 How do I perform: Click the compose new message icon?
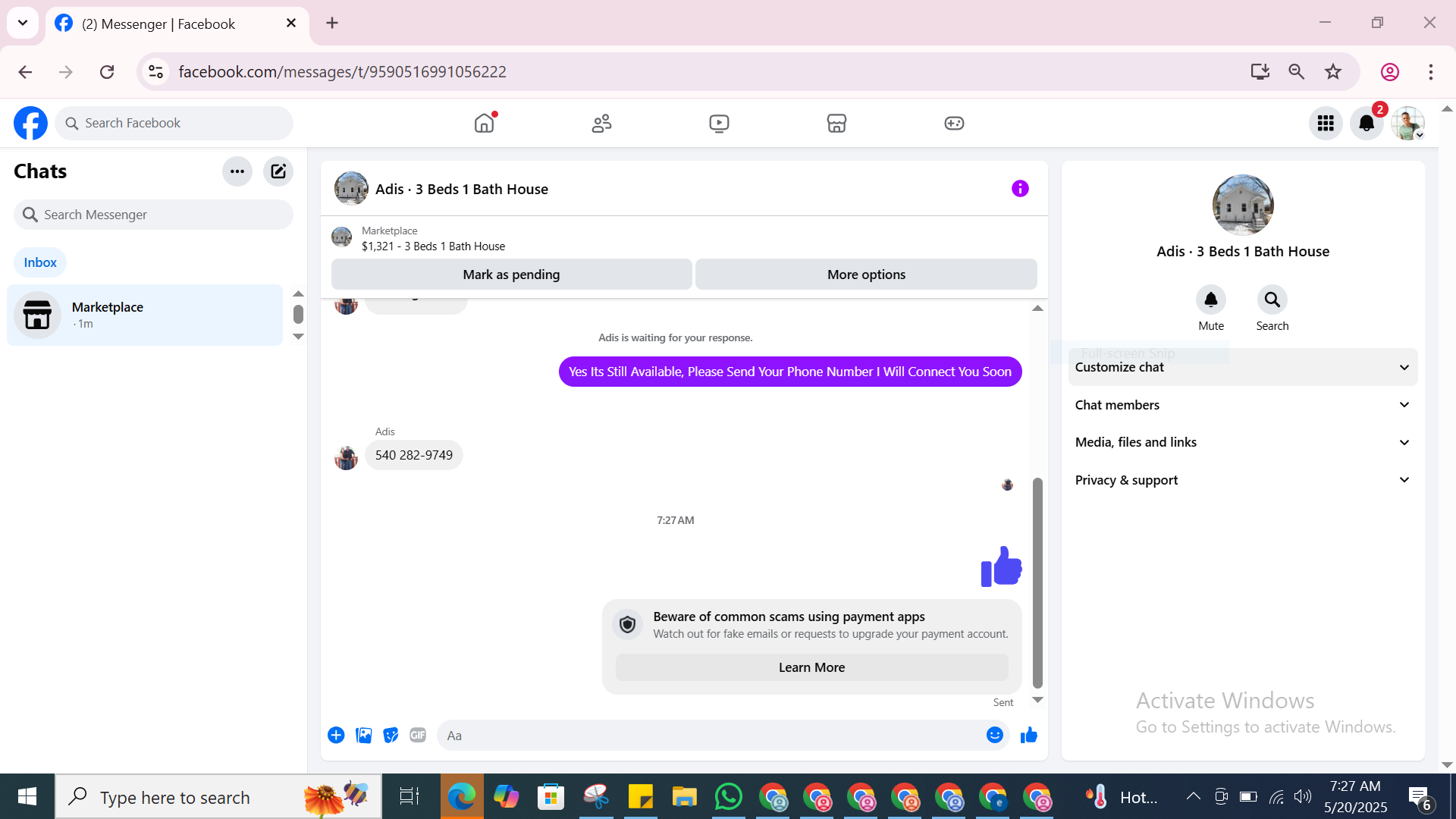[x=278, y=171]
